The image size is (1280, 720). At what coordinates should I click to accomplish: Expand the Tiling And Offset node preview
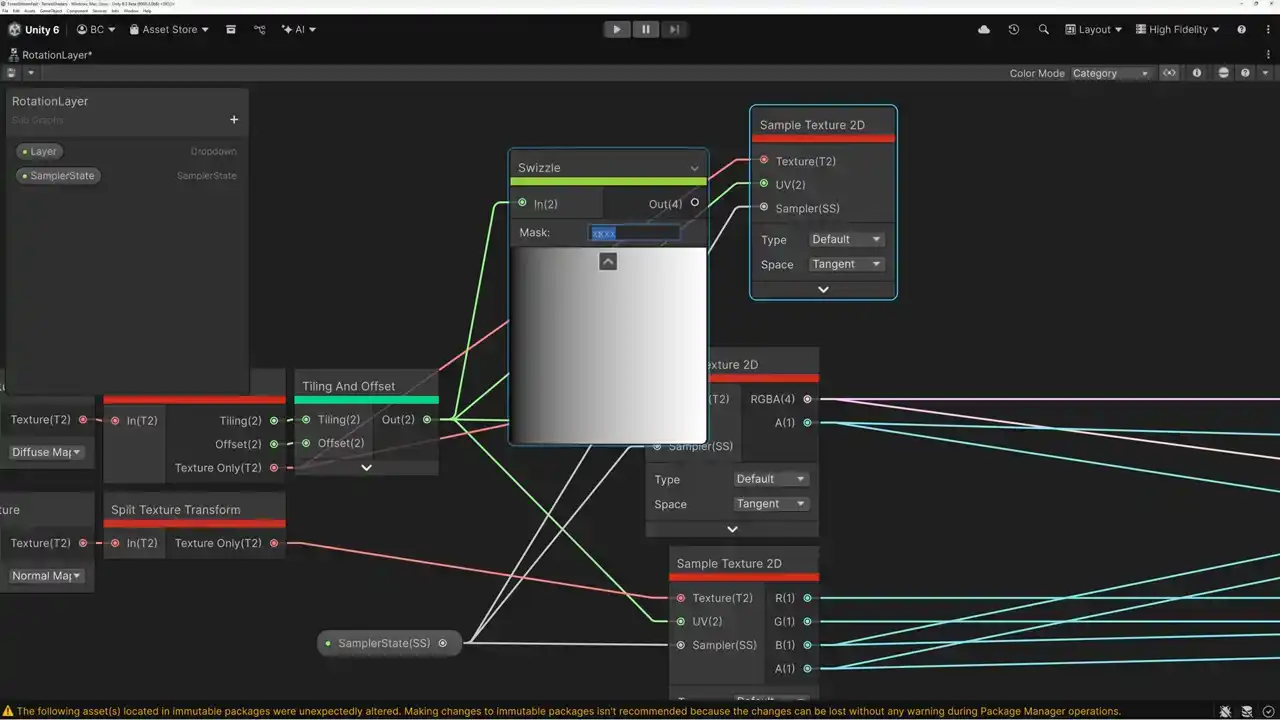pyautogui.click(x=366, y=467)
